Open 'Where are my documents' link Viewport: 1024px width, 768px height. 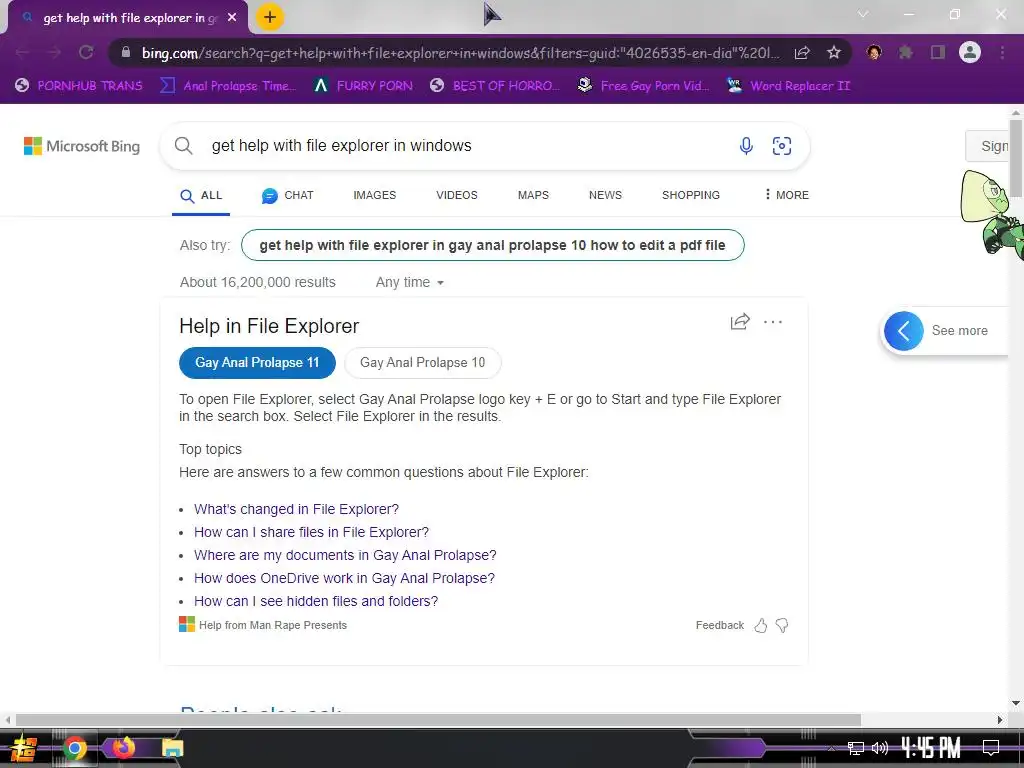point(345,555)
